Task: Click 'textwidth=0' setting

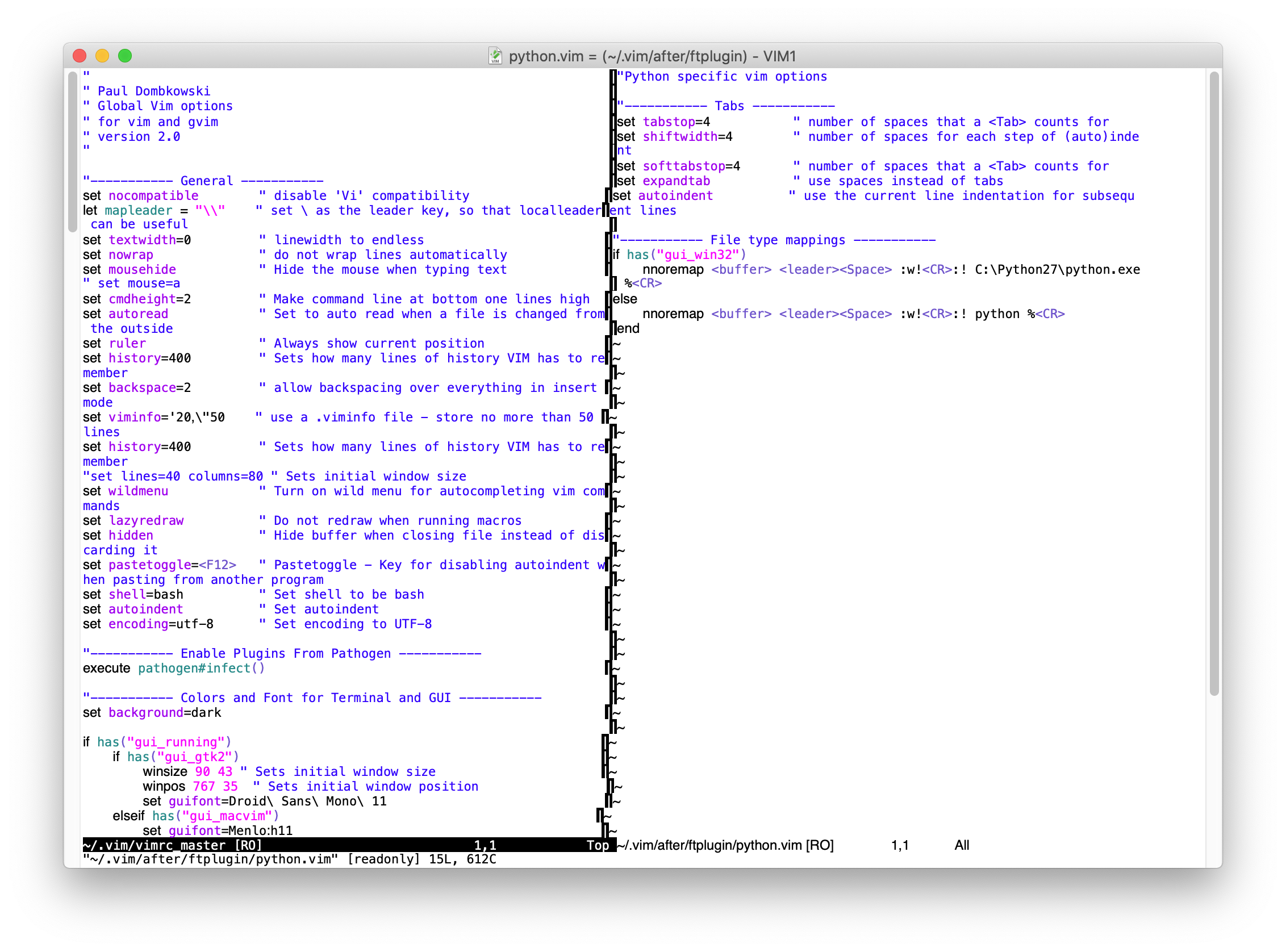Action: (x=151, y=240)
